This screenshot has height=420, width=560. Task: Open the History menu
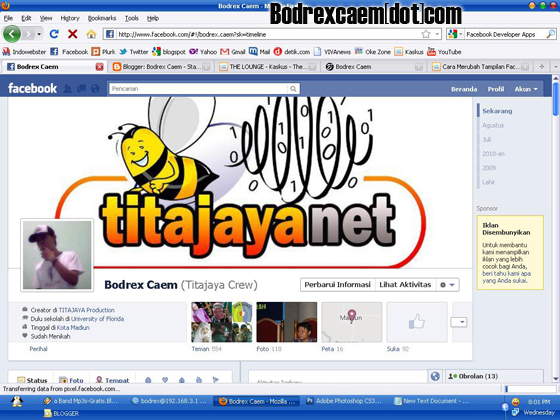(x=70, y=18)
